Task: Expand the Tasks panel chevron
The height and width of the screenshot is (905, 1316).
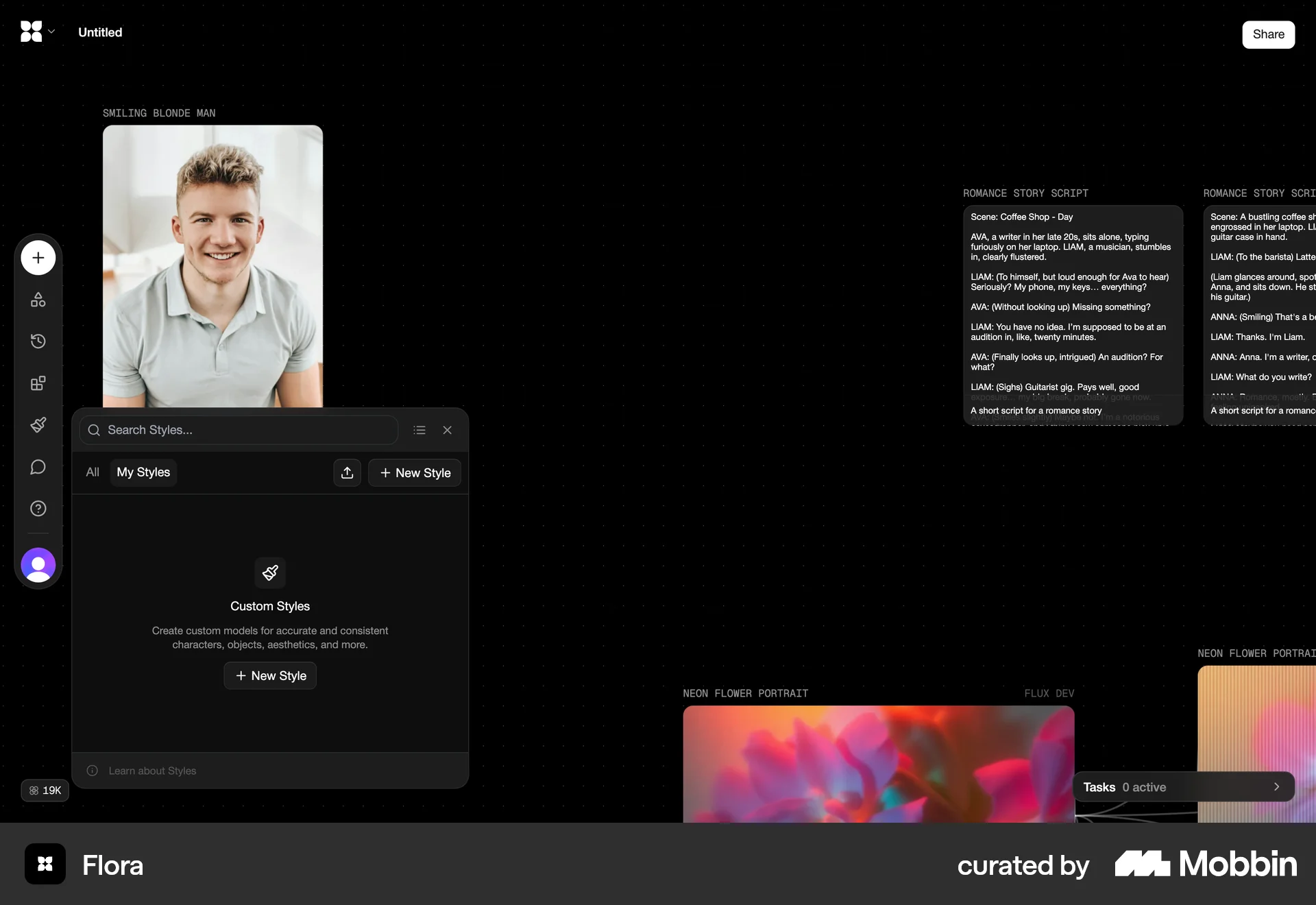Action: click(x=1276, y=787)
